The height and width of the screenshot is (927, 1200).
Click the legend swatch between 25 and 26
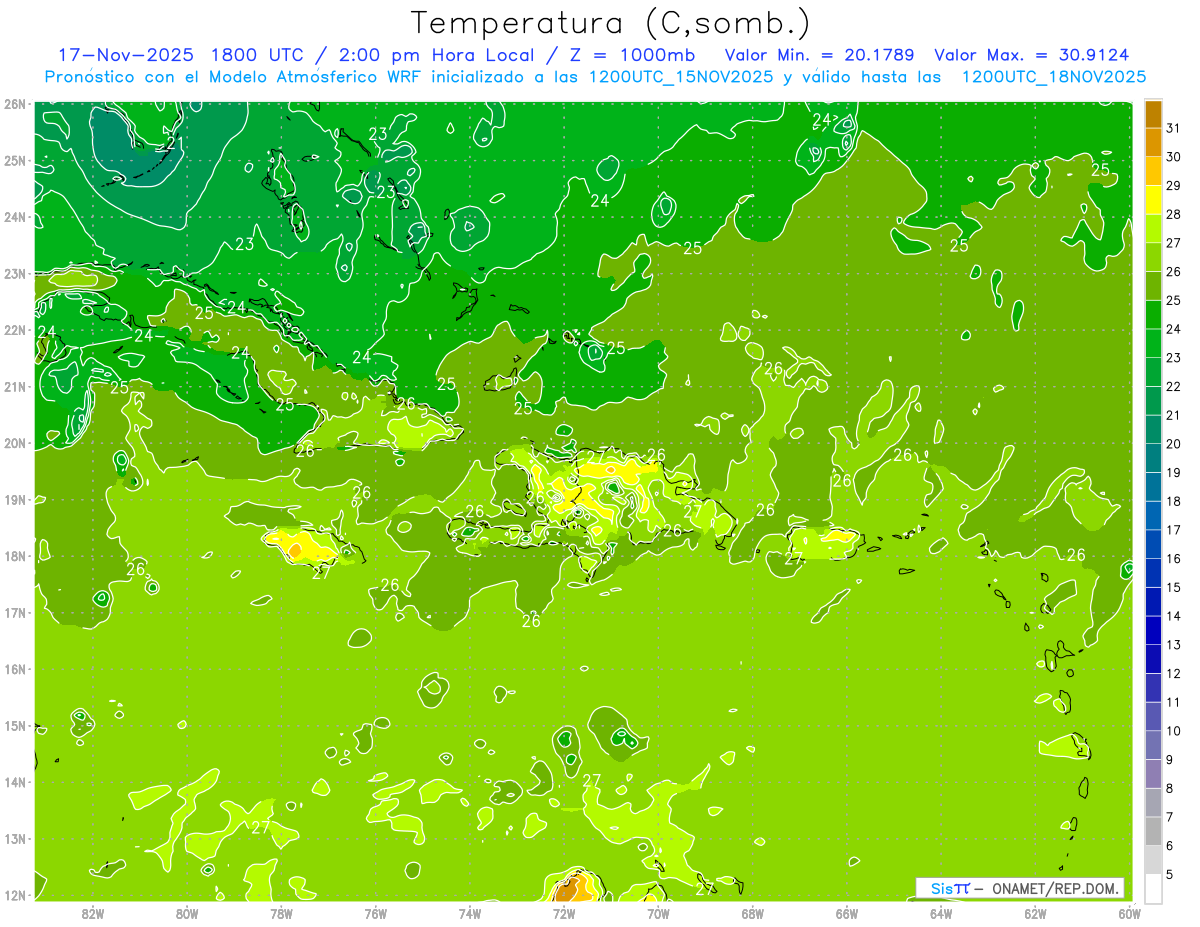pyautogui.click(x=1153, y=285)
